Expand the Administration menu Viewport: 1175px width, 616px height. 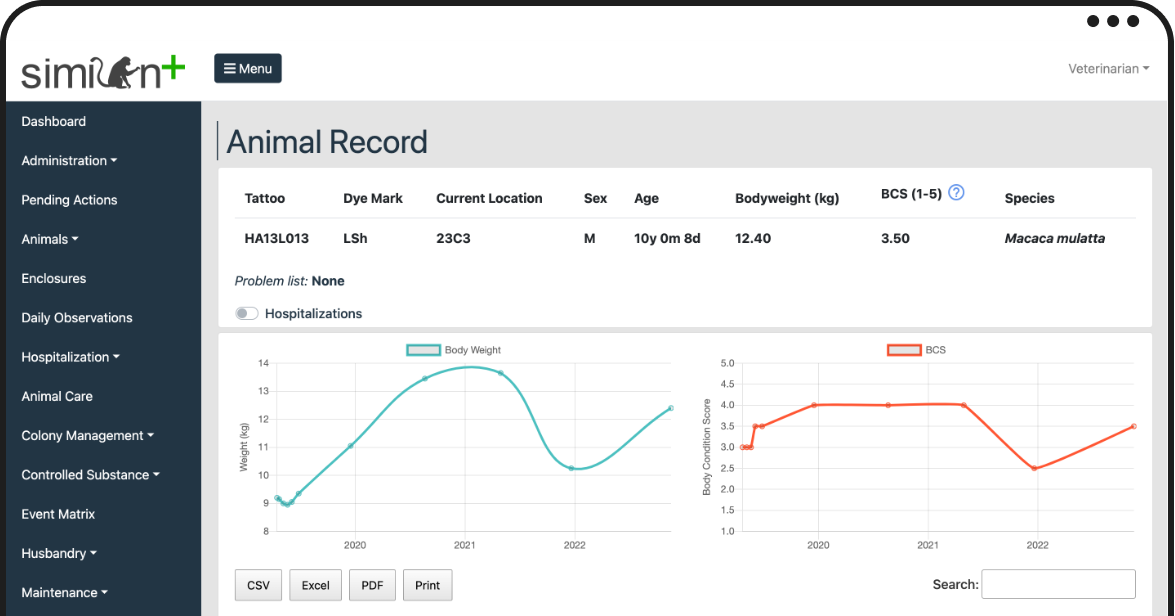(x=69, y=160)
